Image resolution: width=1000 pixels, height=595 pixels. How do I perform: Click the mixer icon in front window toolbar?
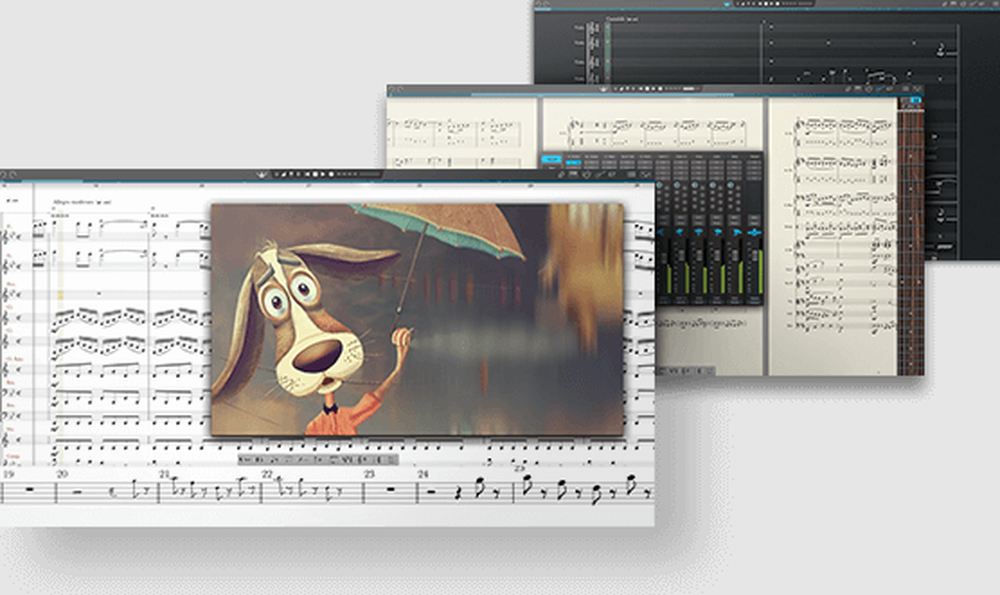pos(631,174)
